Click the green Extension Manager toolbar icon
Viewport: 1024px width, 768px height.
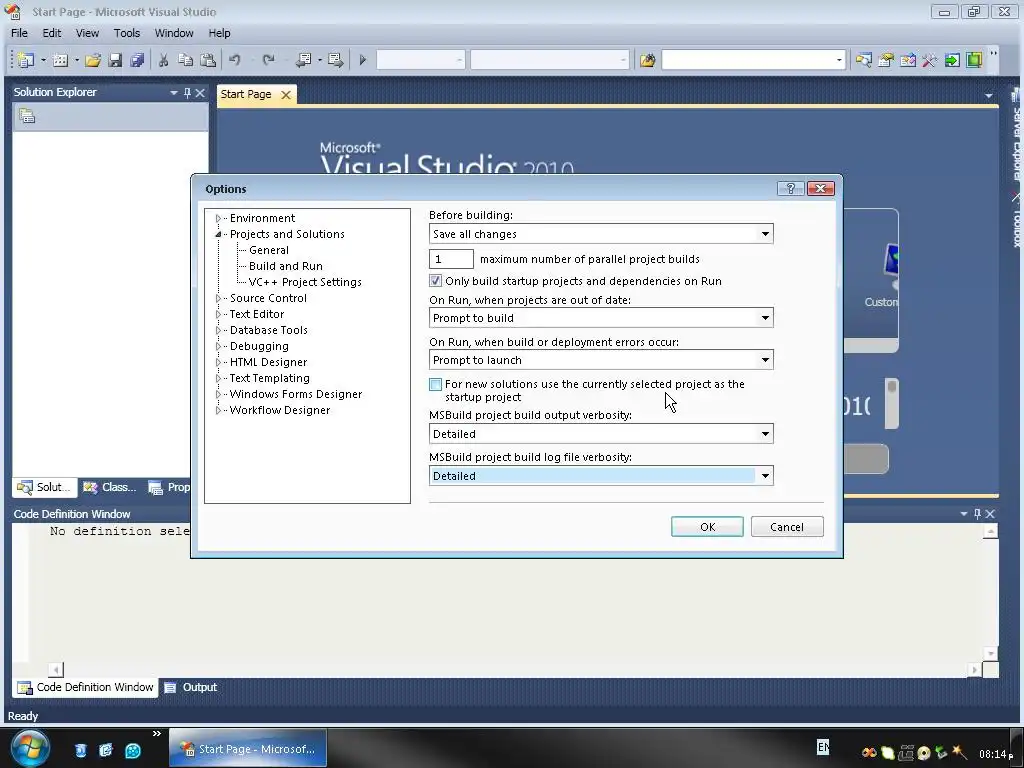coord(974,60)
